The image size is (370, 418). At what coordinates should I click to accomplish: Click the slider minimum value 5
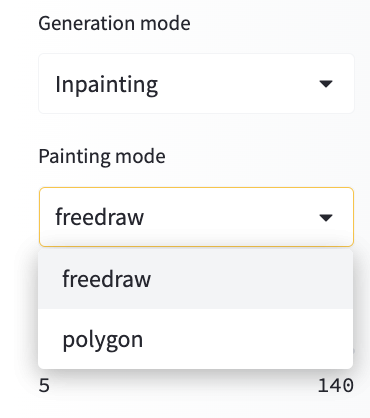click(x=44, y=386)
